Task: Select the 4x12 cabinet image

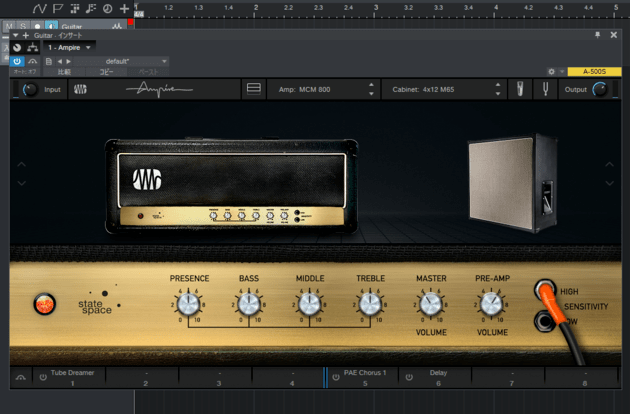Action: [510, 184]
